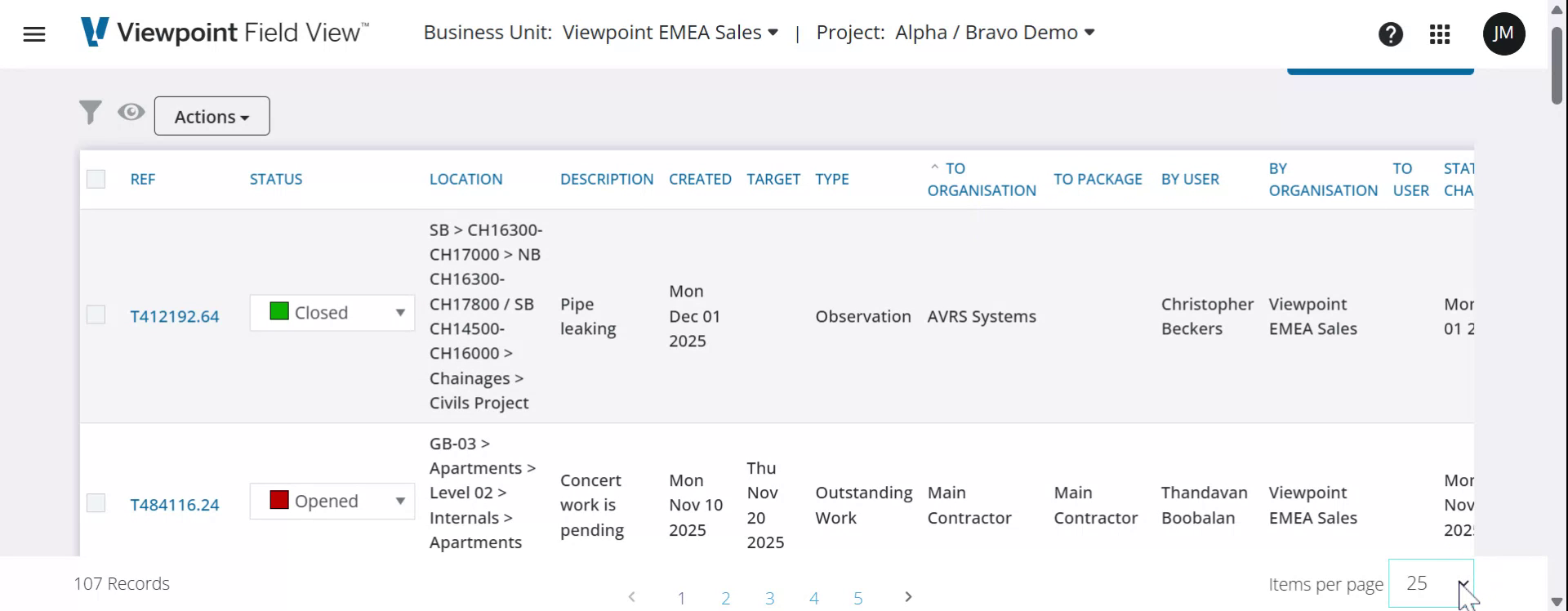Open task link T484116.24
Screen dimensions: 1568x611
tap(175, 505)
